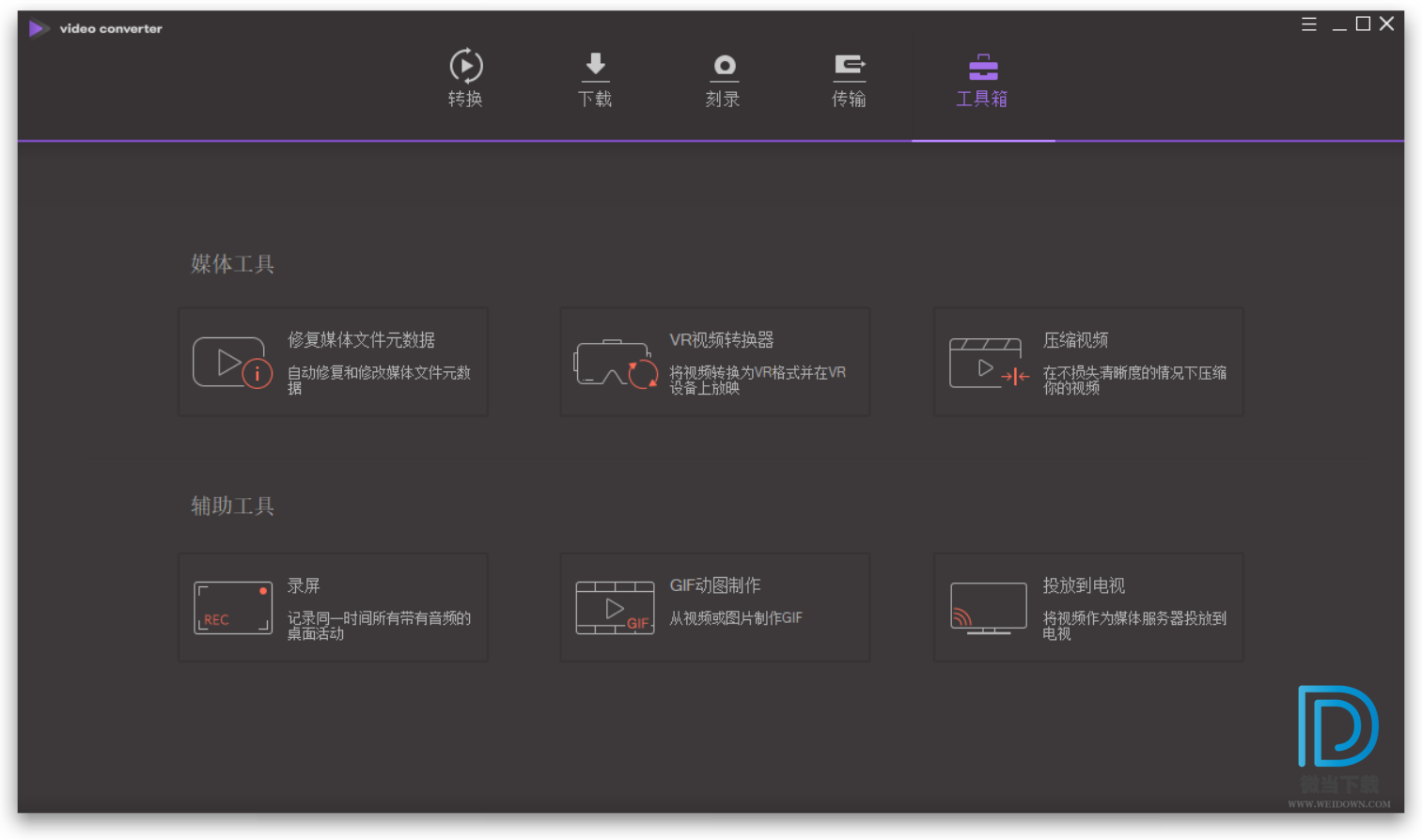Go to the 刻录 (Burn) tab
The width and height of the screenshot is (1422, 840).
[723, 79]
